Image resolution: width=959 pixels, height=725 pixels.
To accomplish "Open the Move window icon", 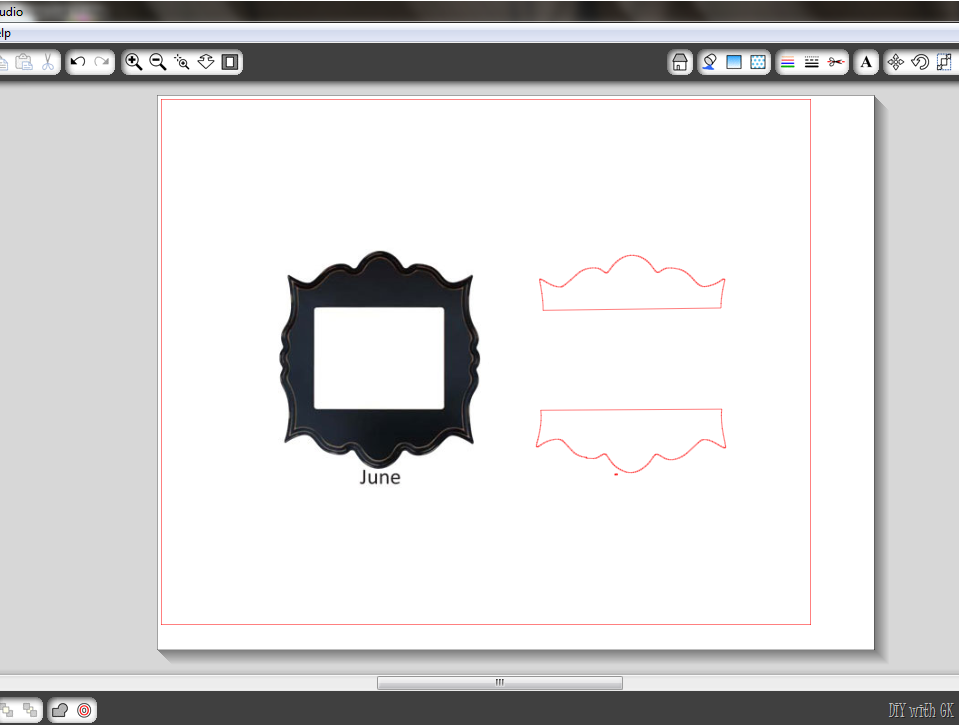I will coord(896,62).
